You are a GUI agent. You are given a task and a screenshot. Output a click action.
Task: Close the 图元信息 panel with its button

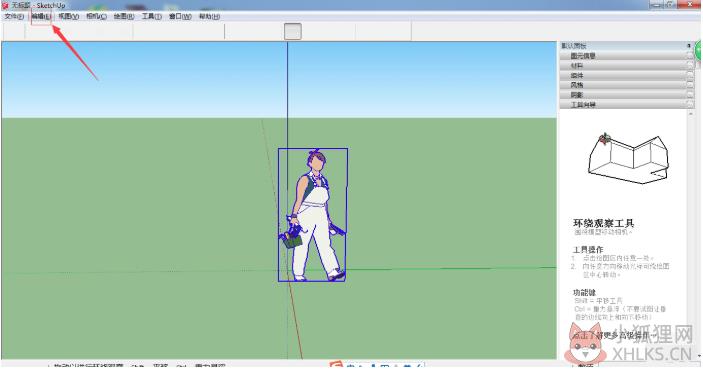[x=690, y=56]
